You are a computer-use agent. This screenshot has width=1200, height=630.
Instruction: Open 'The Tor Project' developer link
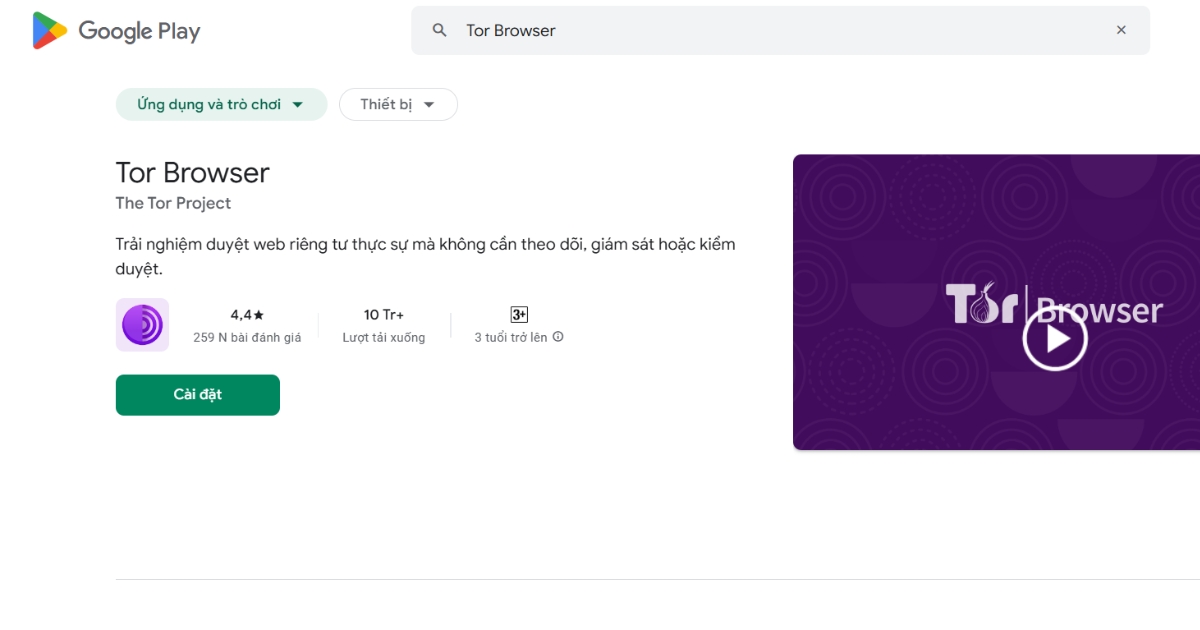point(173,203)
